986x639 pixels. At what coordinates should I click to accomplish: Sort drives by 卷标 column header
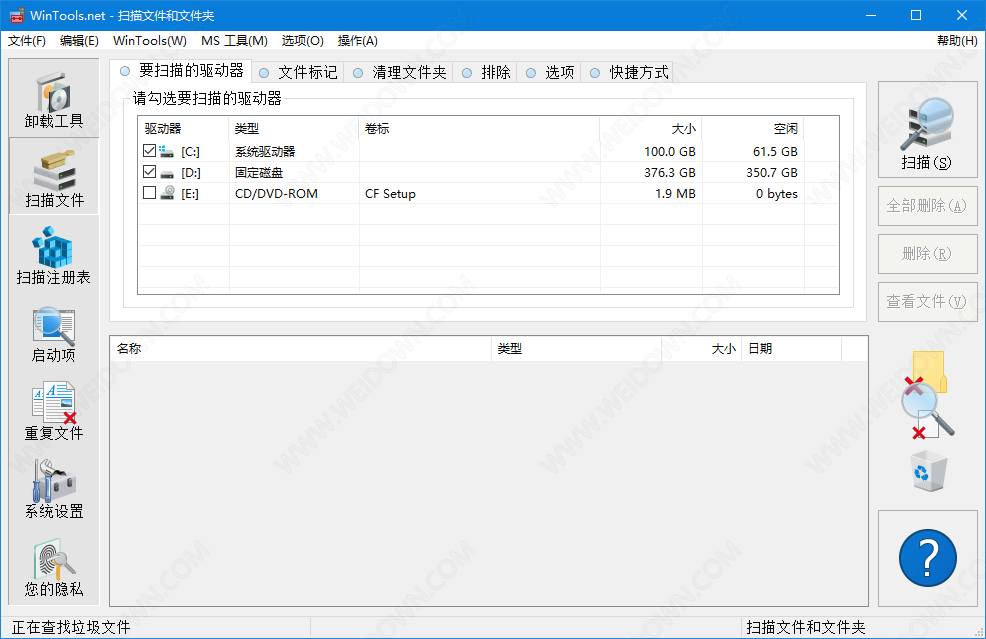pos(479,128)
